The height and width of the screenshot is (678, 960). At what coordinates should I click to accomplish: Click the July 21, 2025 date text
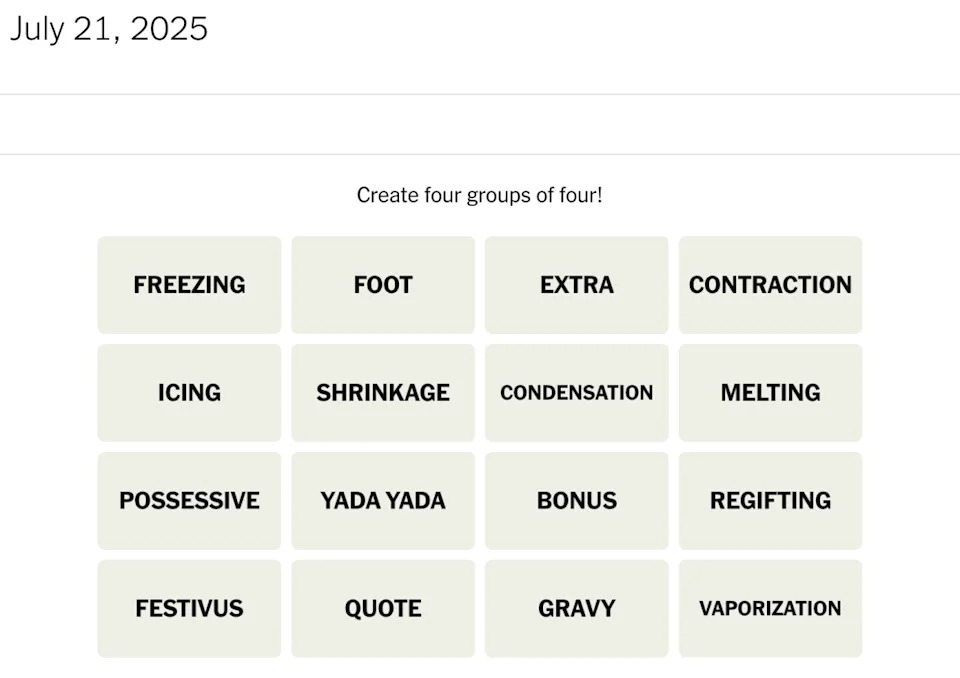pyautogui.click(x=109, y=29)
